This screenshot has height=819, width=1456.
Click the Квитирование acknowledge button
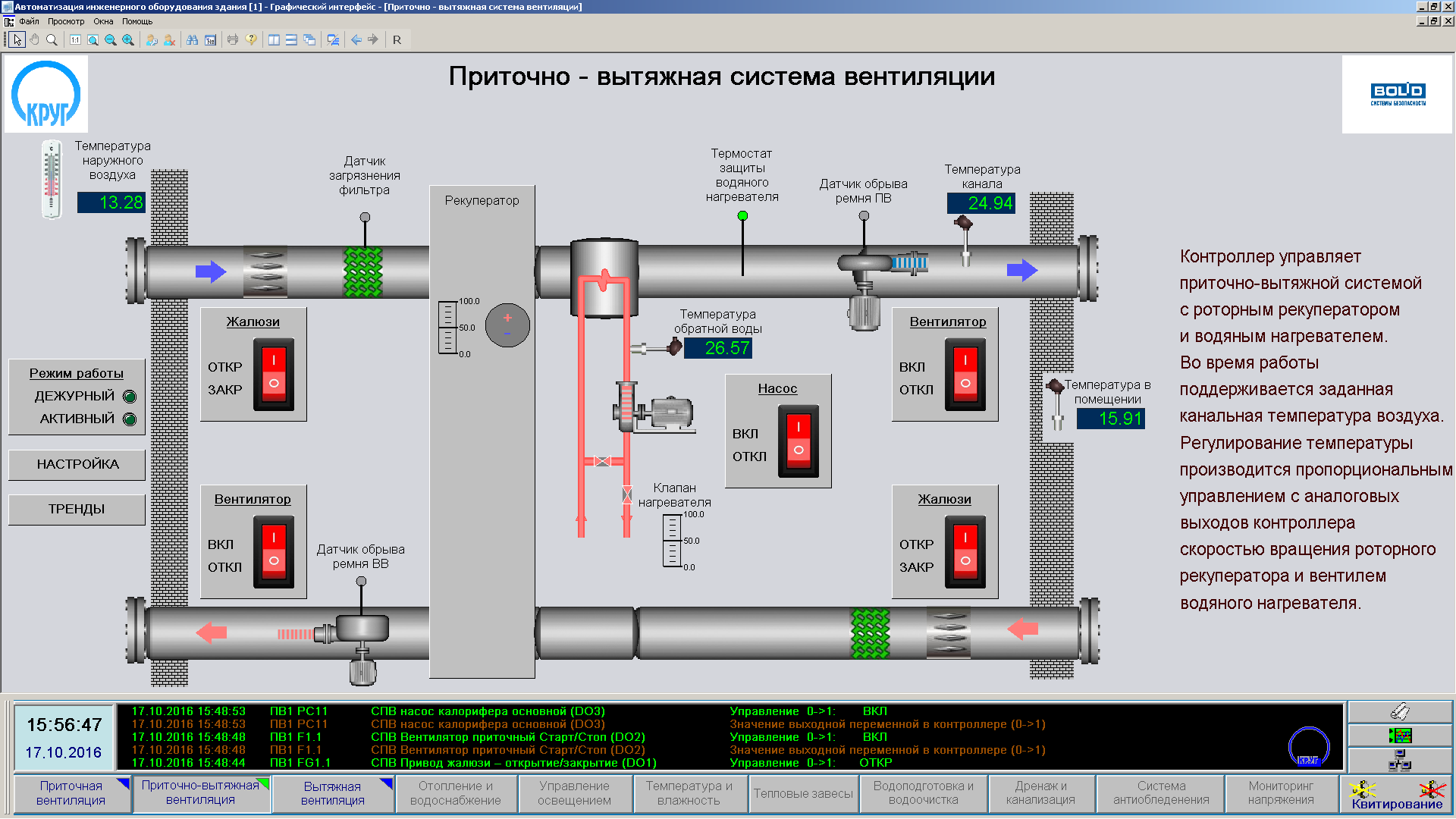pos(1397,795)
